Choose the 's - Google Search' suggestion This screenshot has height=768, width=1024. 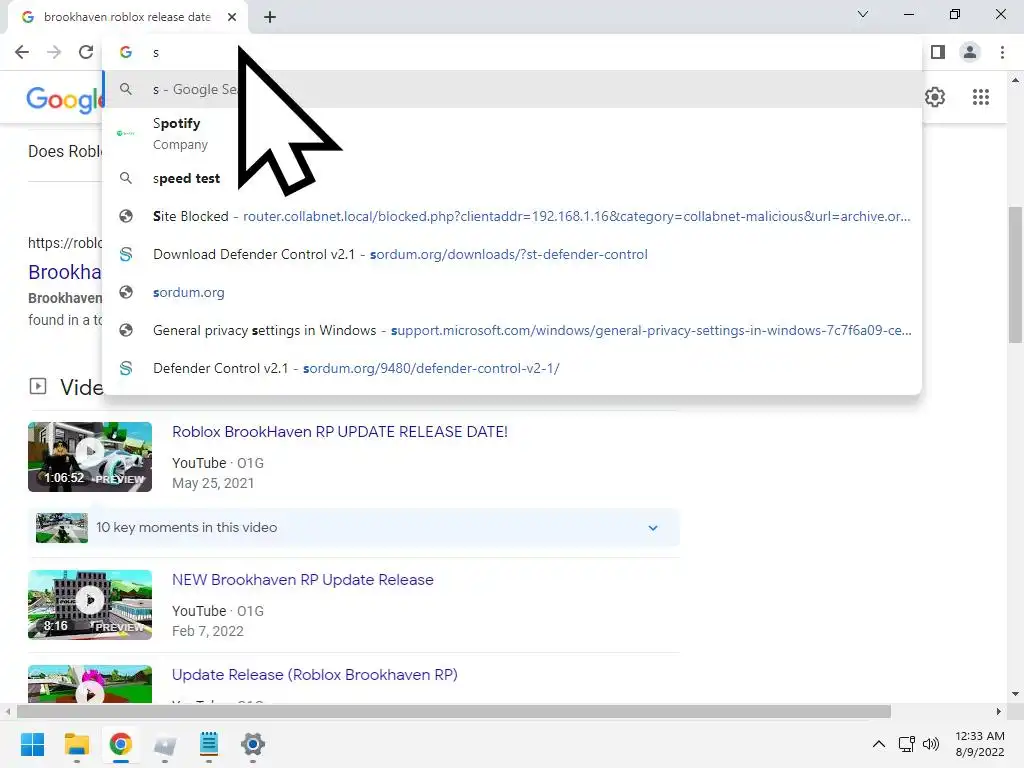point(512,89)
